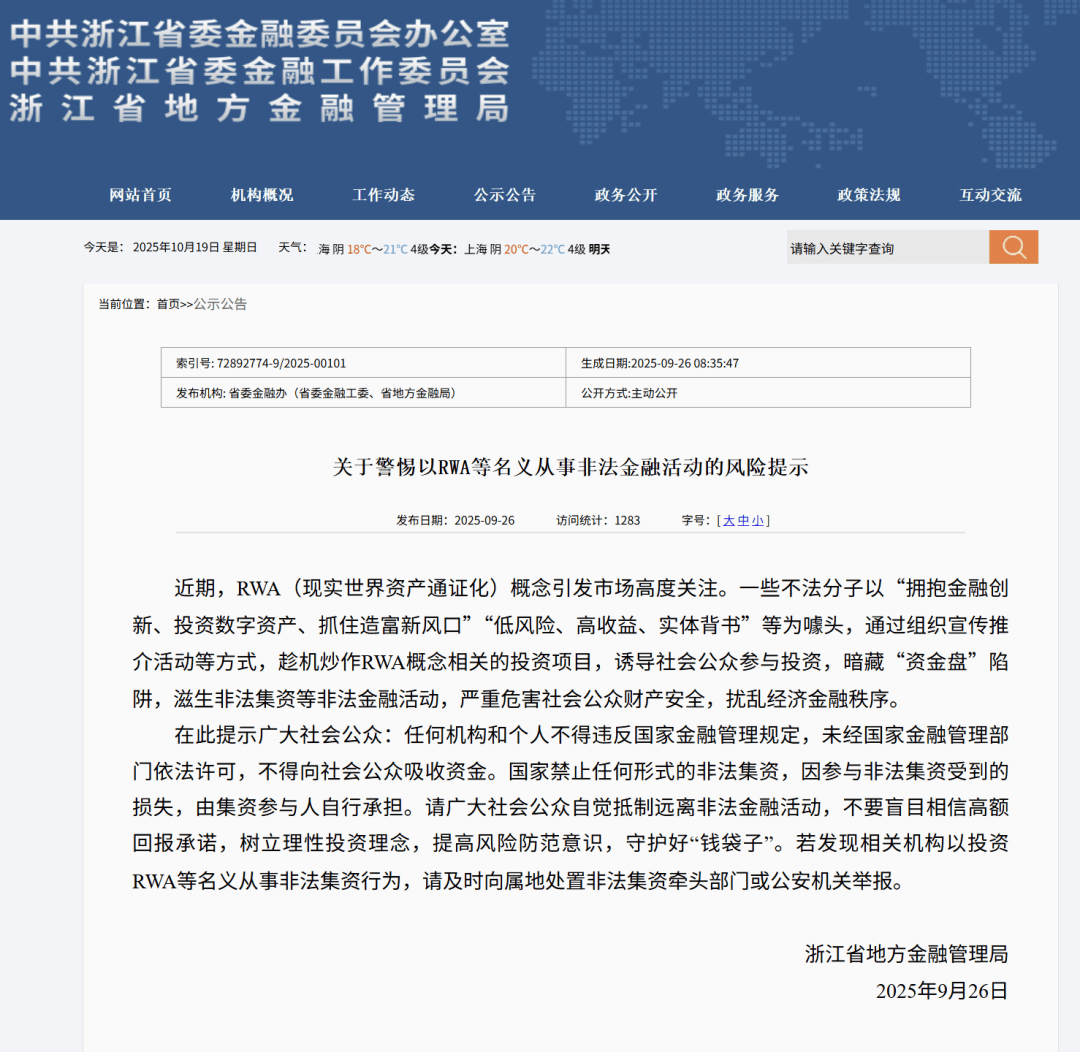Select the 大 font size option
This screenshot has height=1052, width=1080.
(x=728, y=519)
